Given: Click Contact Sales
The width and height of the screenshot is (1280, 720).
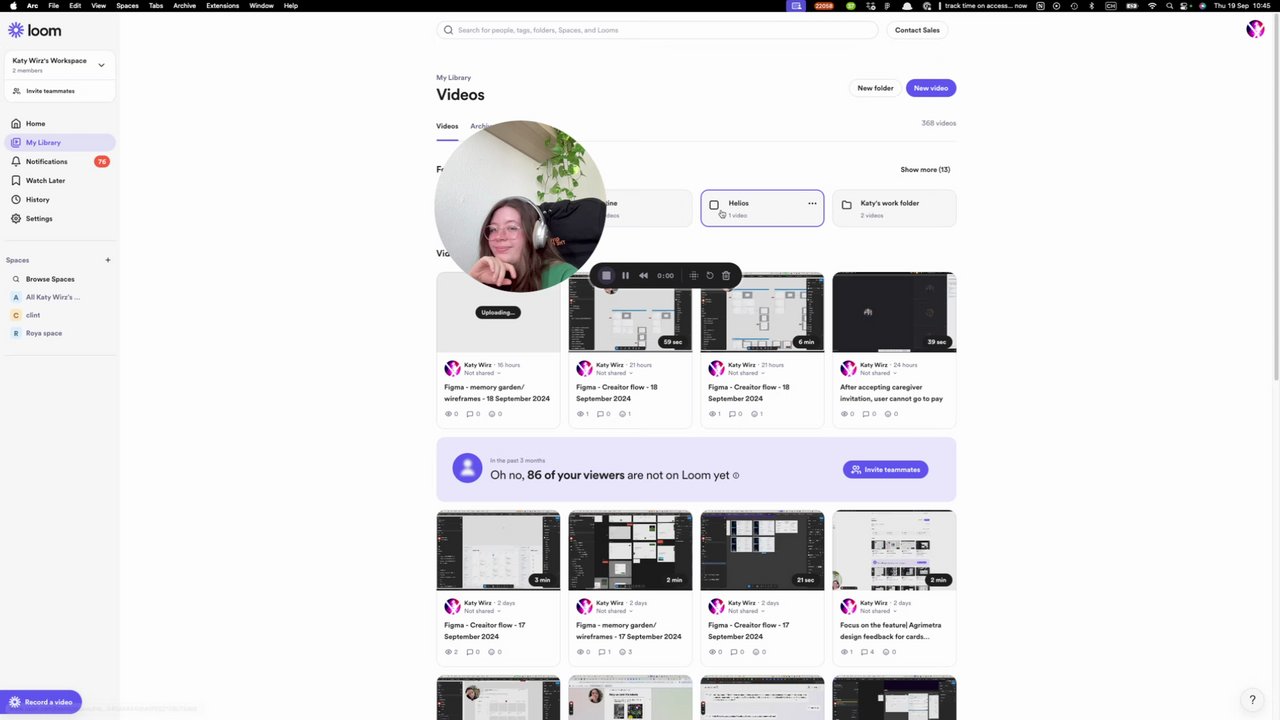Looking at the screenshot, I should [917, 30].
